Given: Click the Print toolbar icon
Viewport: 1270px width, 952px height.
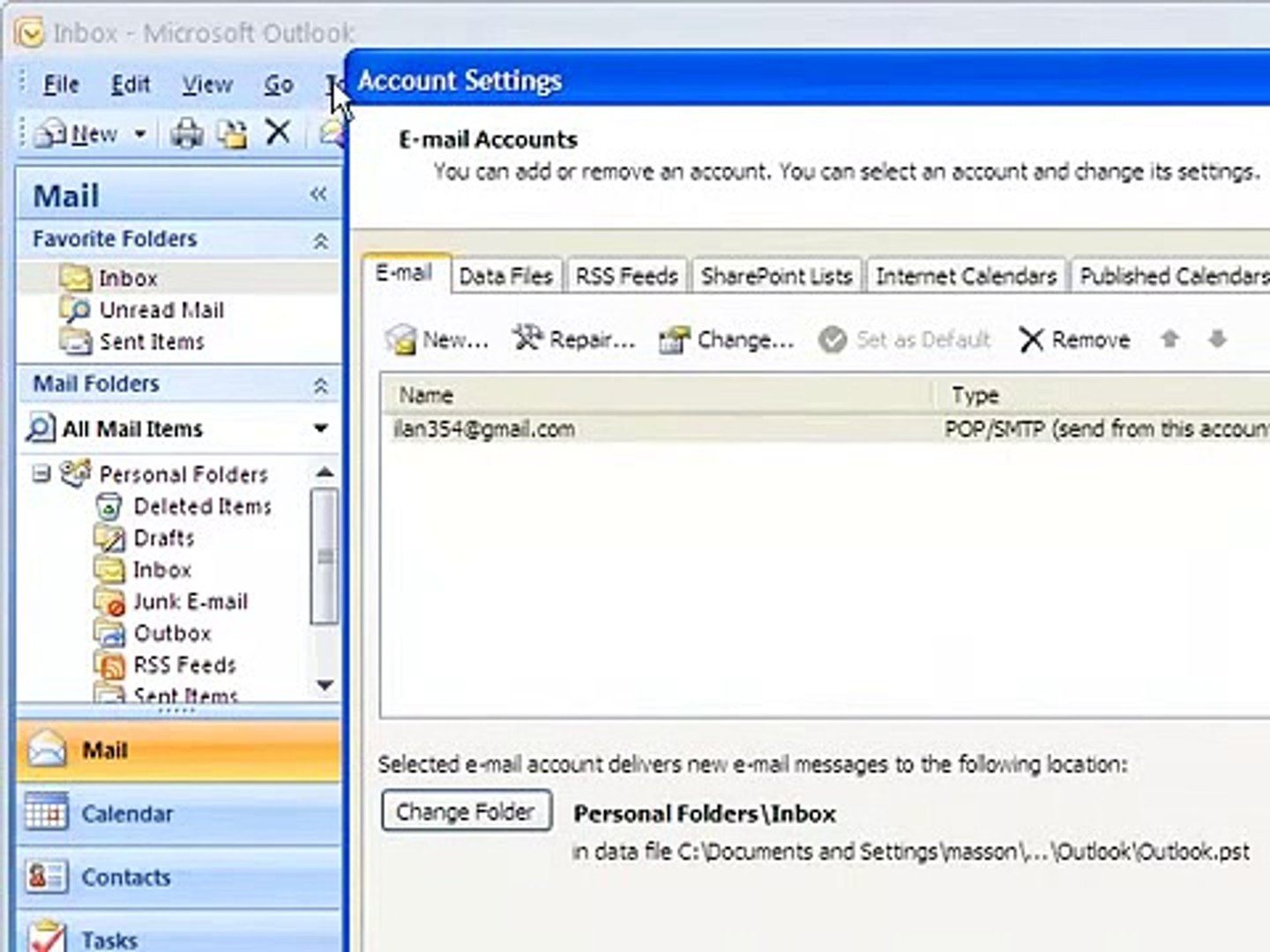Looking at the screenshot, I should coord(186,134).
